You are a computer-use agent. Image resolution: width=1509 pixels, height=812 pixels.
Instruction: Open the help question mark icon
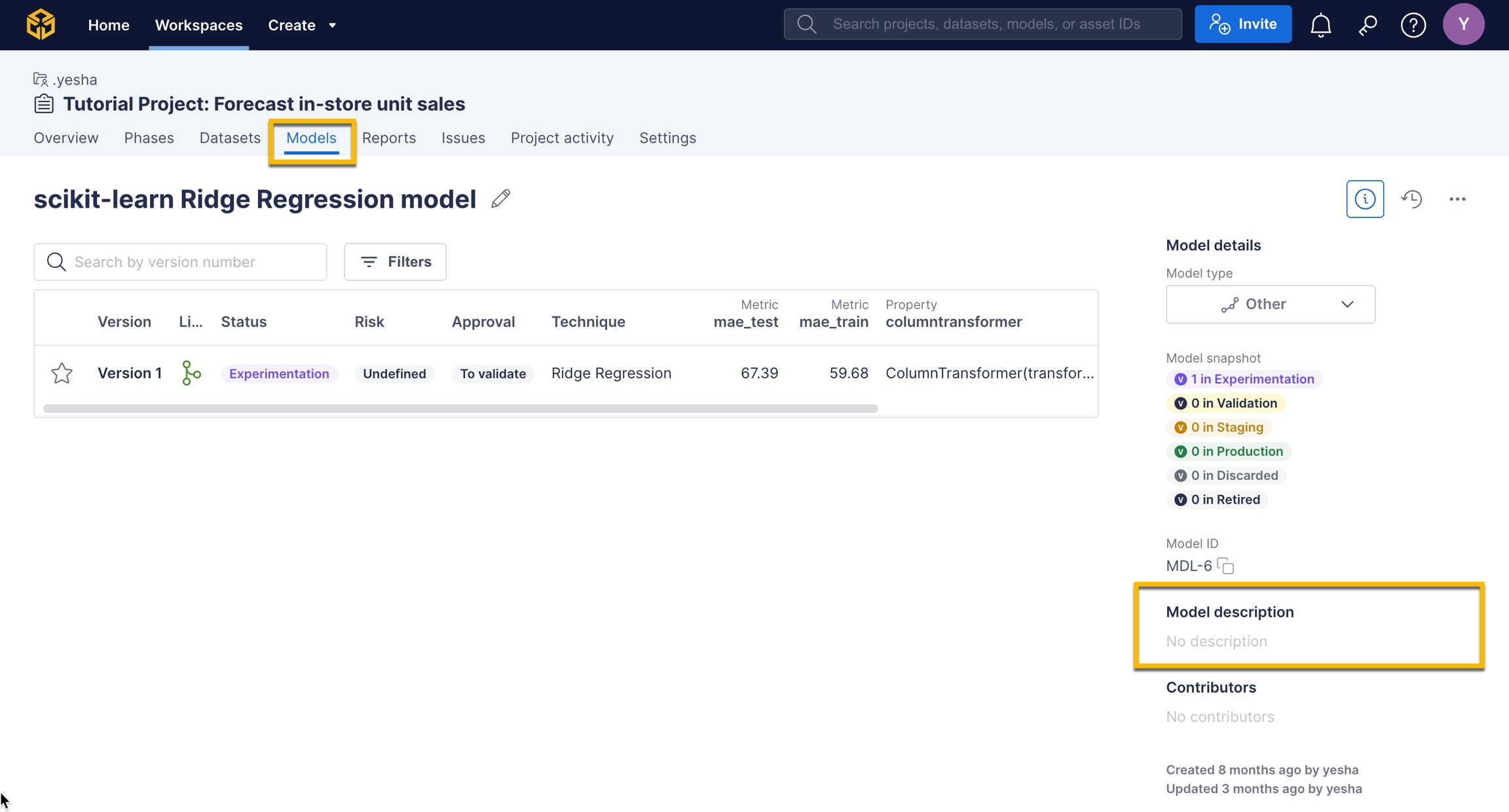pos(1413,25)
